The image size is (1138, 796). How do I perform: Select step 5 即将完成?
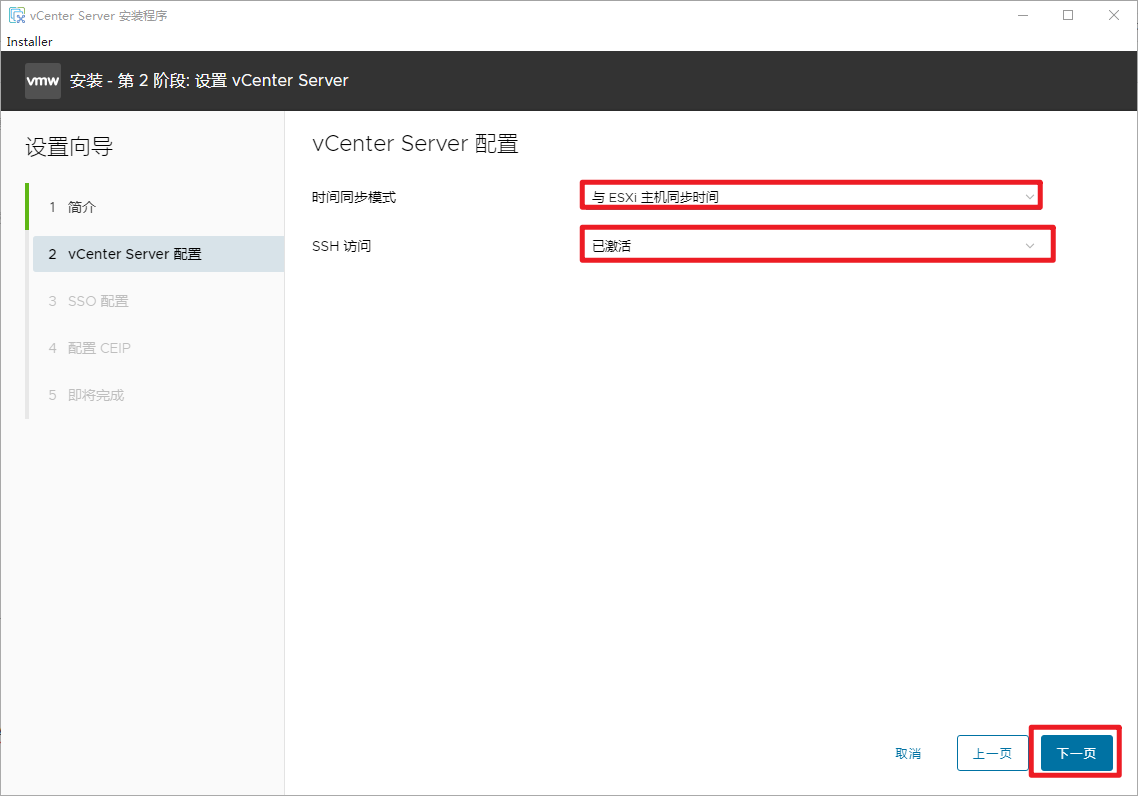(96, 395)
